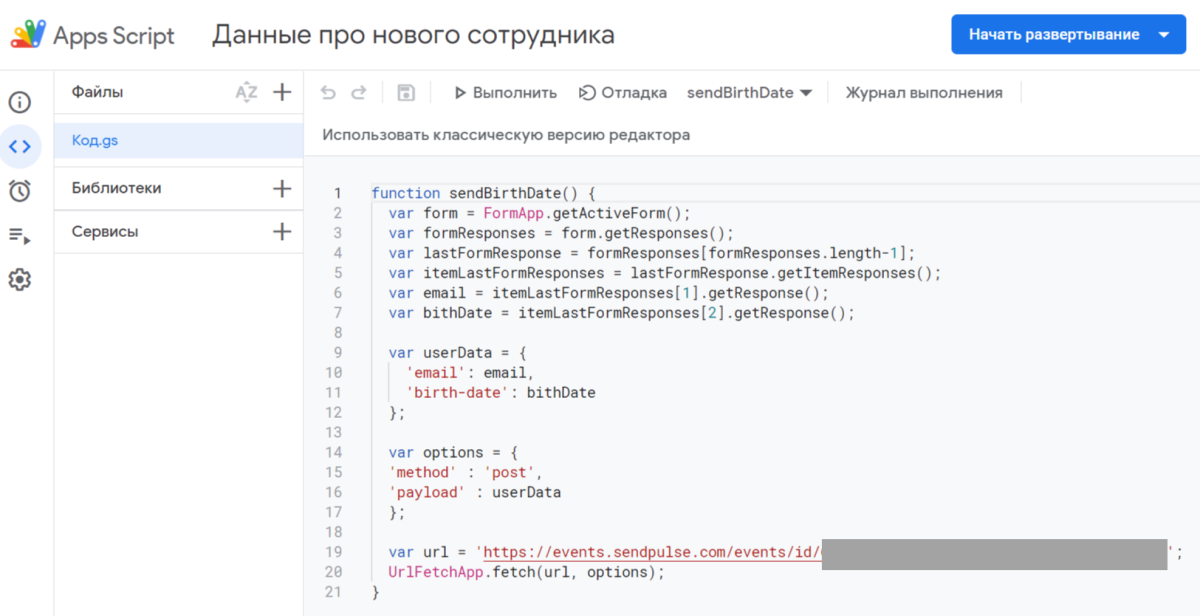
Task: Click Использовать классическую версию редактора link
Action: pos(506,135)
